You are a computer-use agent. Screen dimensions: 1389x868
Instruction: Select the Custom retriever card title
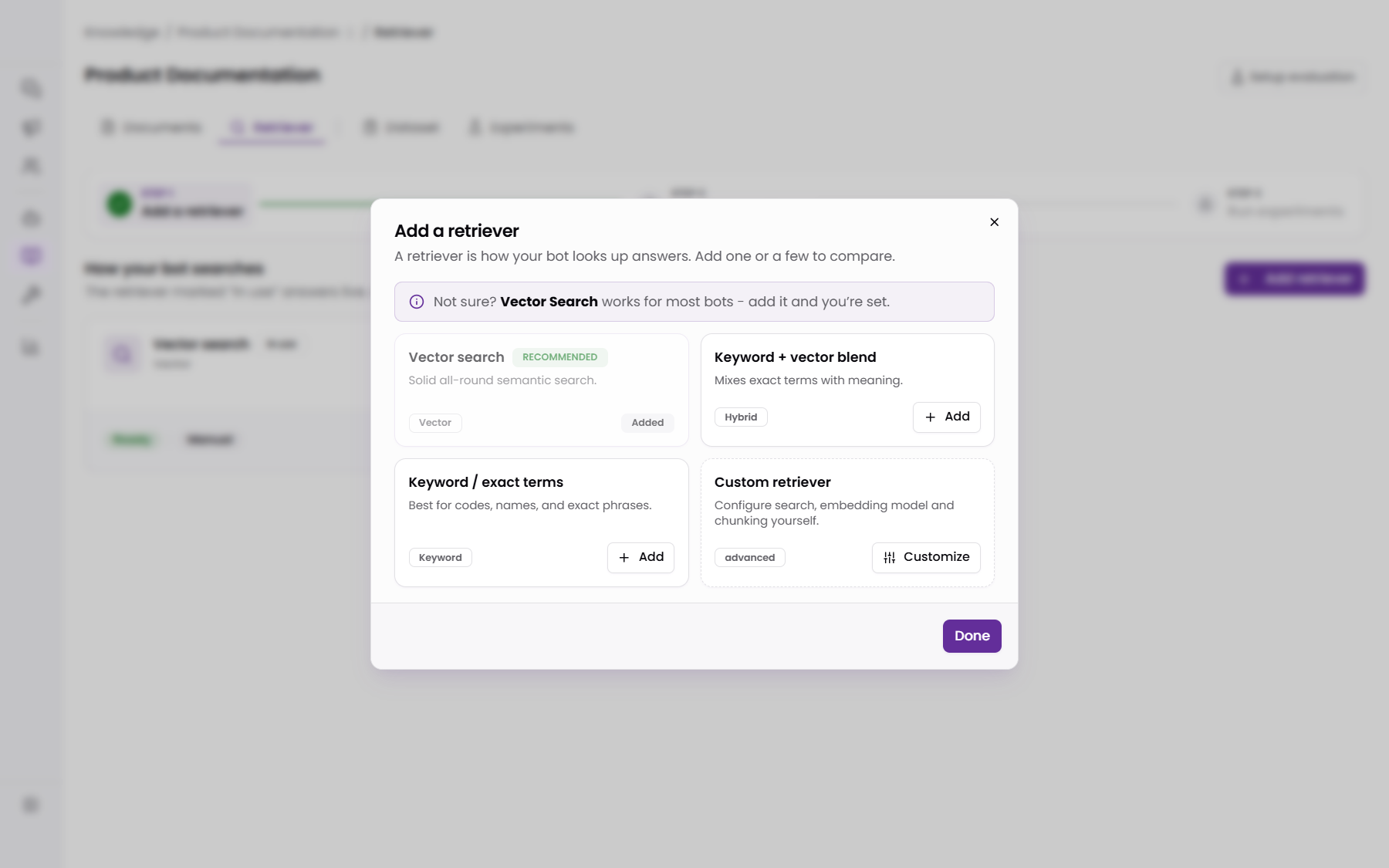tap(772, 482)
